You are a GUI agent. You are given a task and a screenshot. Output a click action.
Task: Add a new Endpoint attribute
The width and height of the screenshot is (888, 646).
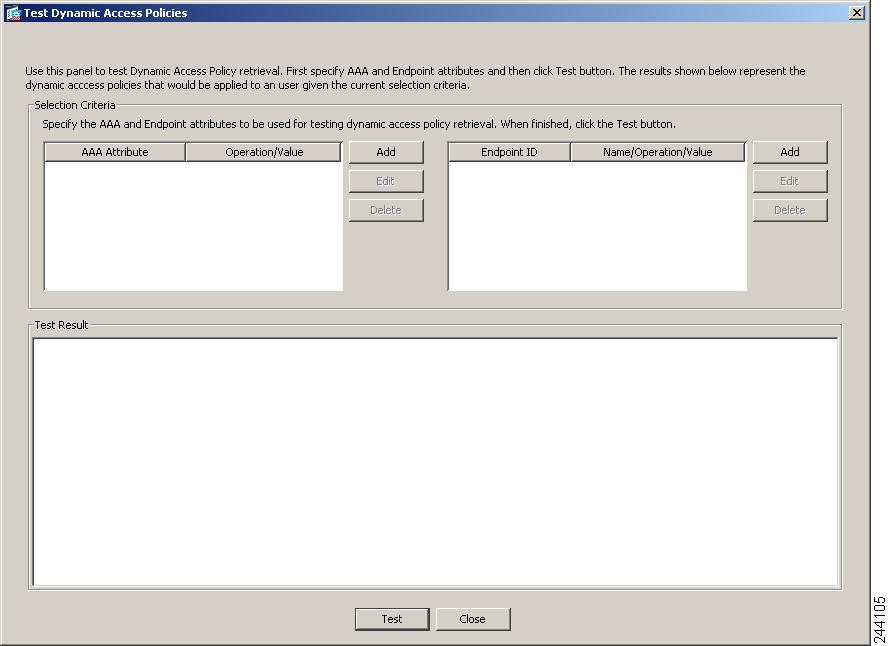(x=789, y=152)
